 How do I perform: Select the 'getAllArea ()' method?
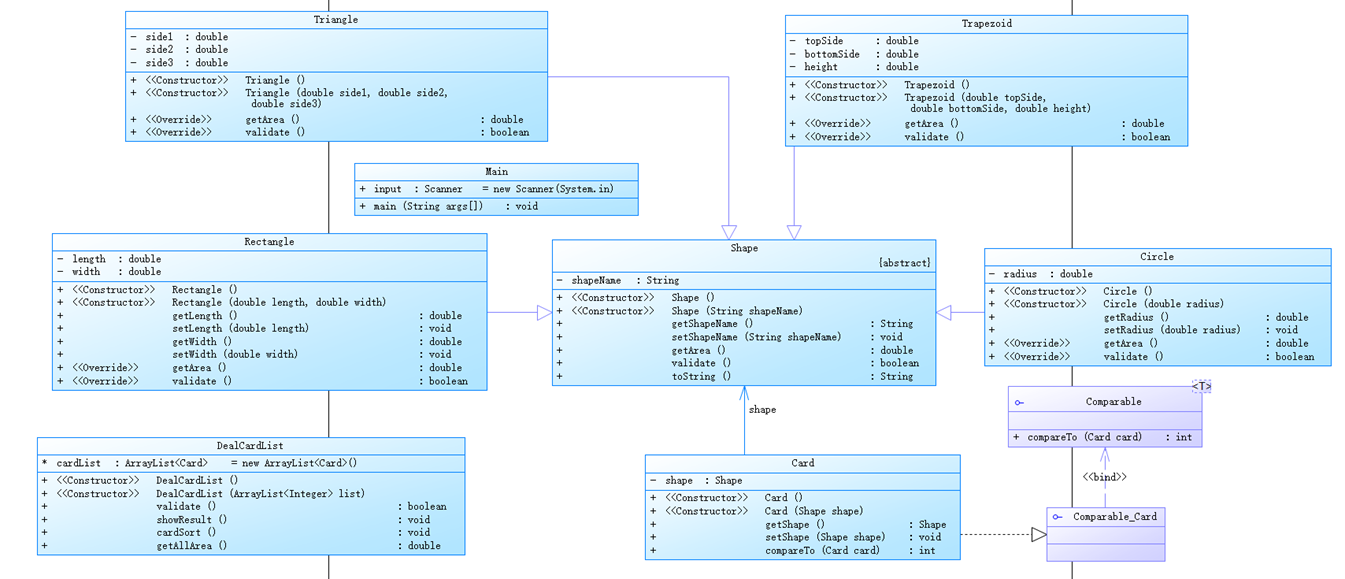(241, 546)
